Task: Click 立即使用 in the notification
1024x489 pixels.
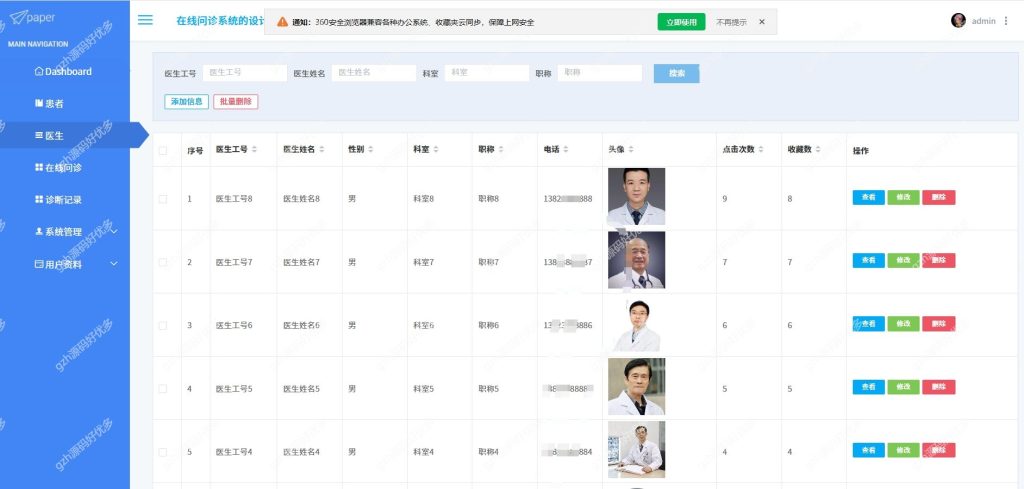Action: click(x=681, y=22)
